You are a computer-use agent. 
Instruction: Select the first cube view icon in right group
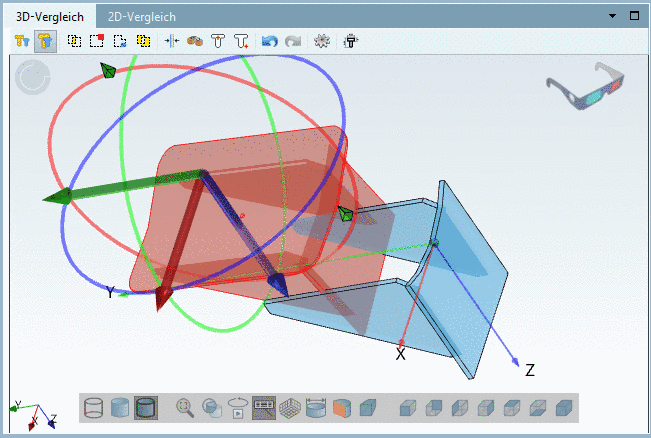pos(408,408)
